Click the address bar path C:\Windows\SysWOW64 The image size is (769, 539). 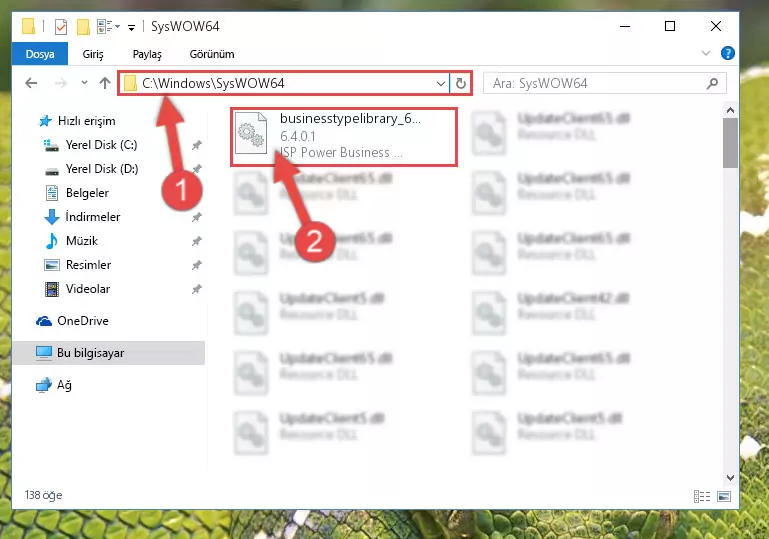[x=213, y=83]
